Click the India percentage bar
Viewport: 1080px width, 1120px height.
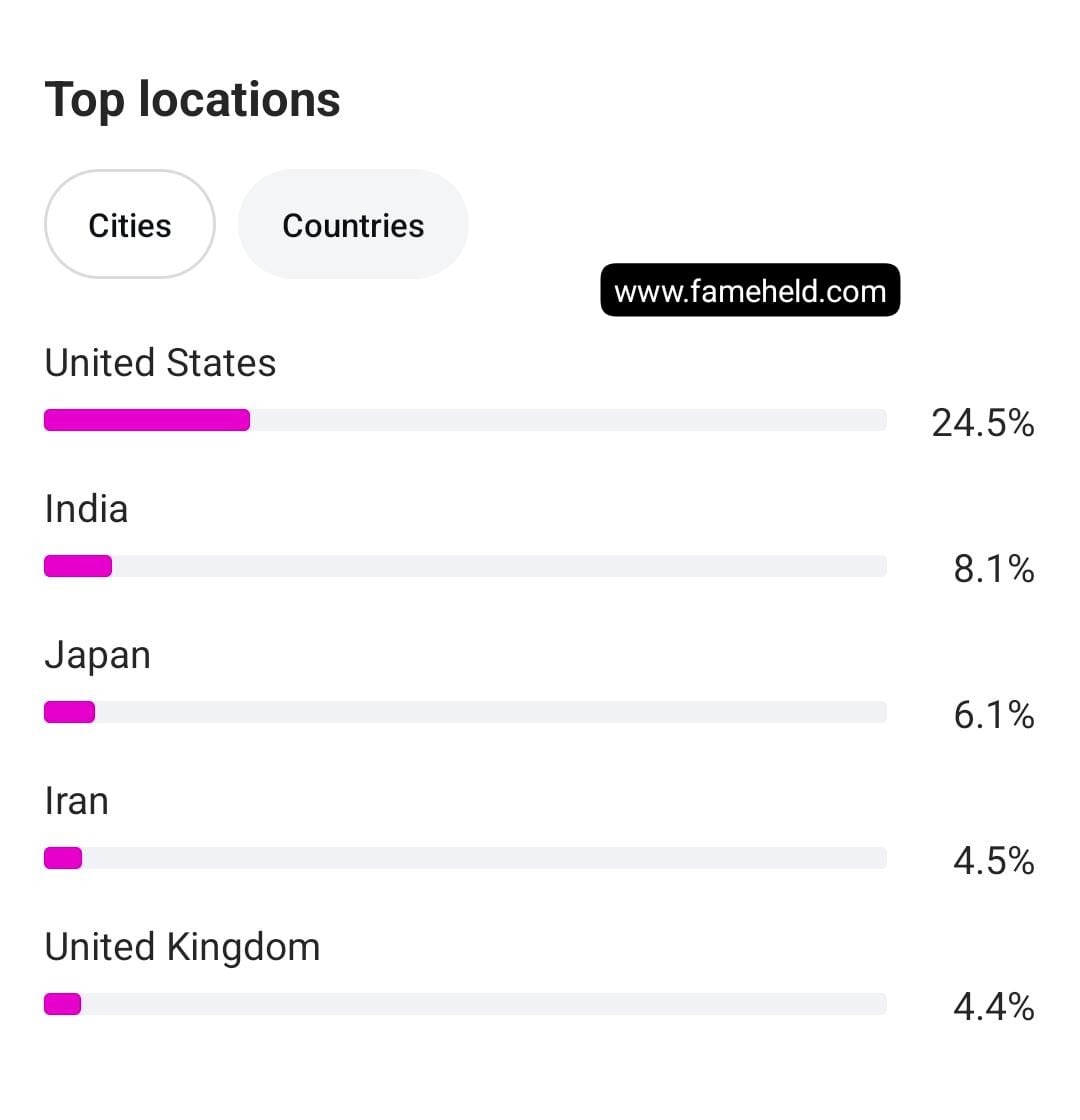(x=465, y=566)
